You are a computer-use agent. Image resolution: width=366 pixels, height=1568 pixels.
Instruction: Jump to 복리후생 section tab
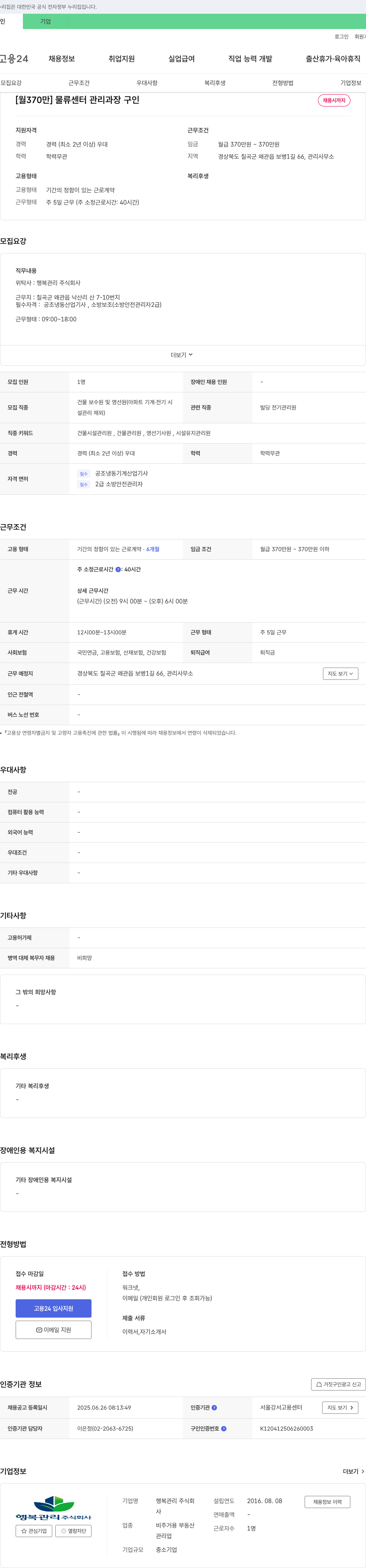(x=215, y=83)
